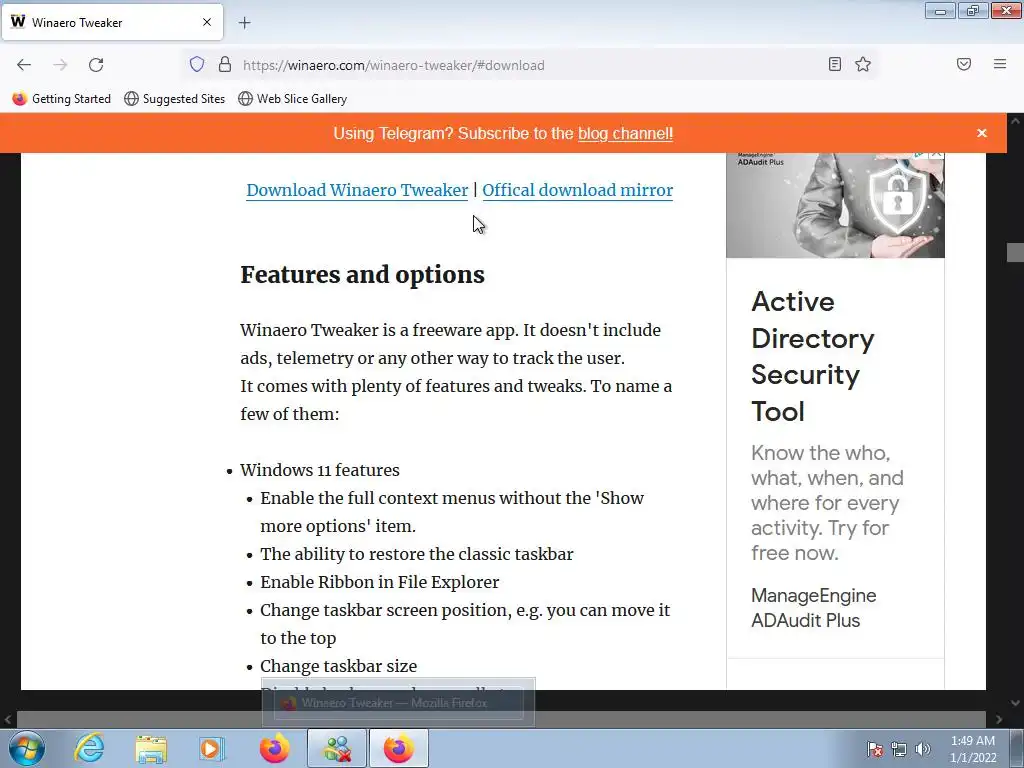Open the Windows Start button
The image size is (1024, 768).
(26, 748)
